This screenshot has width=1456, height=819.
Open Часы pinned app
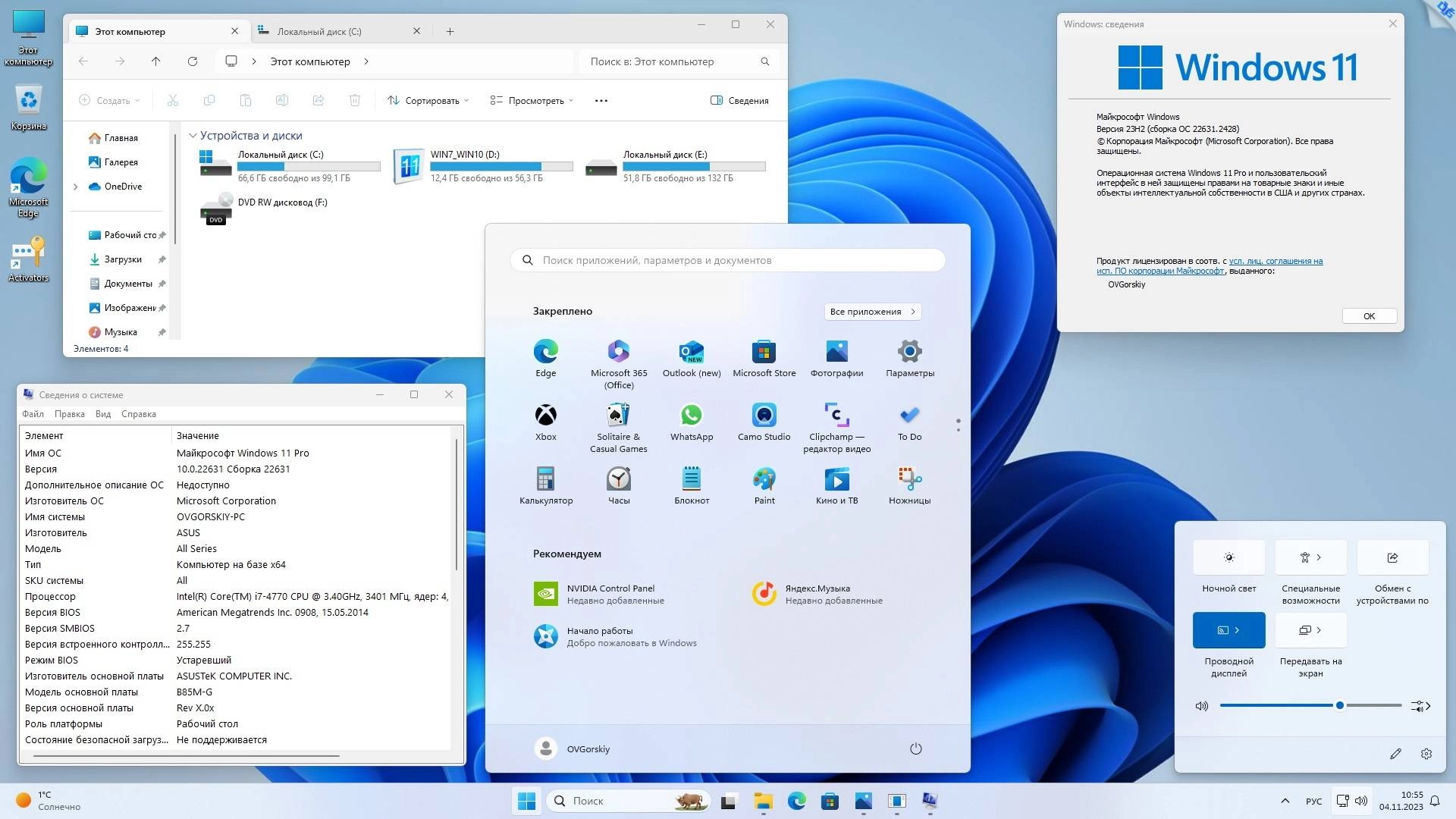[x=619, y=485]
